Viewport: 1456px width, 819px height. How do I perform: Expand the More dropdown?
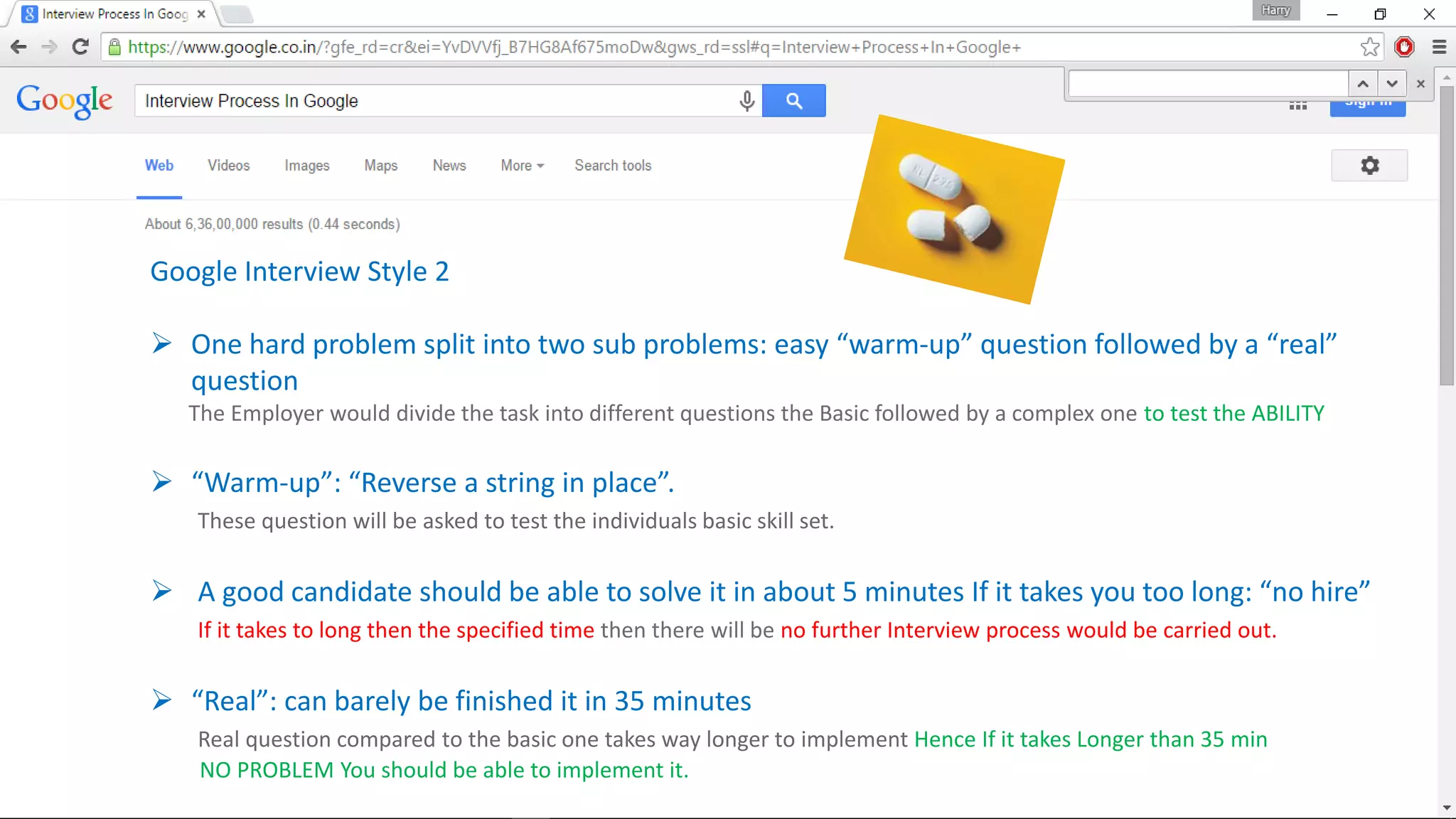(523, 165)
